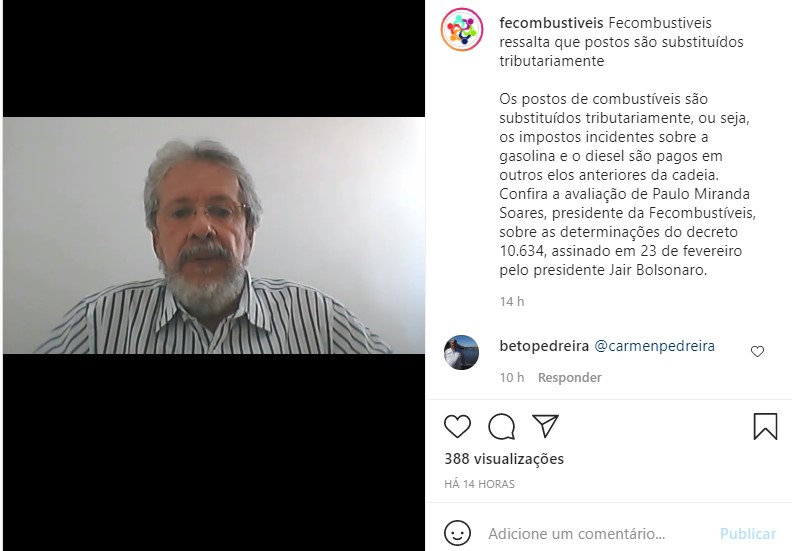
Task: Open betopedreira's avatar picture
Action: (x=461, y=353)
